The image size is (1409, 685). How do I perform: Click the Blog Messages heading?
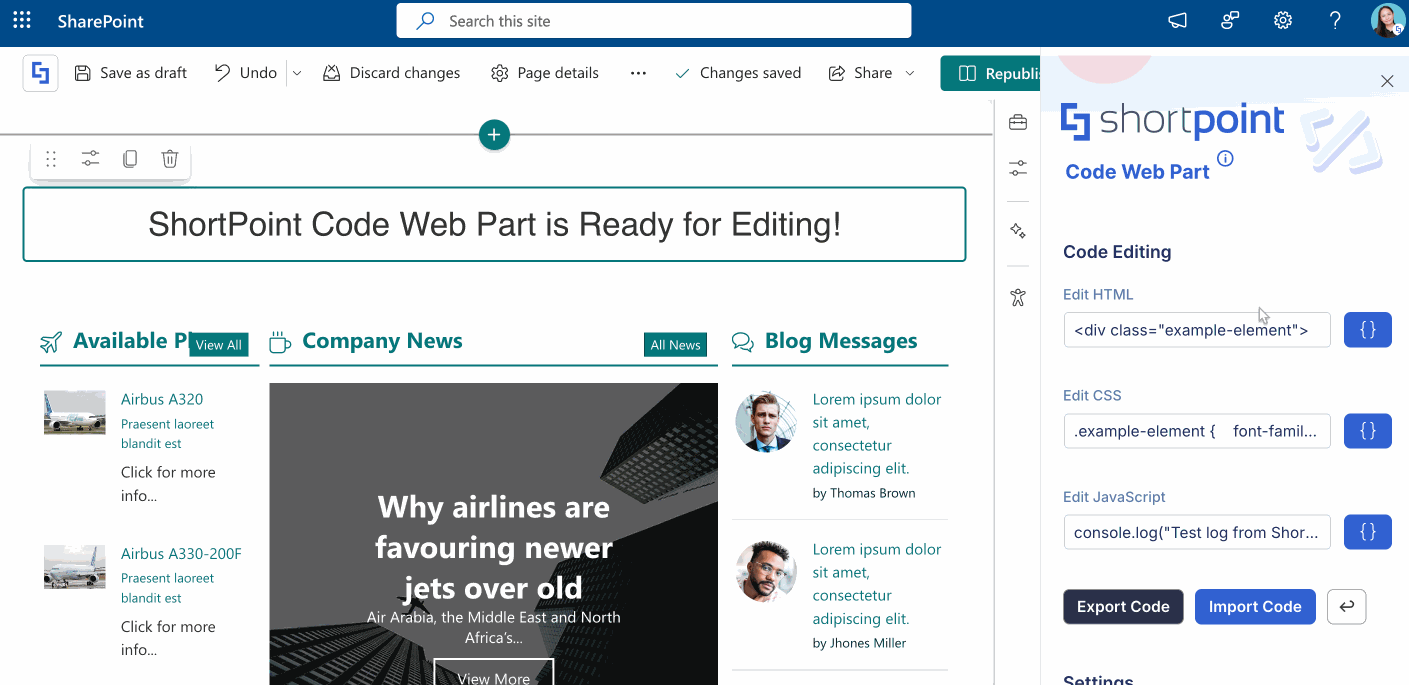coord(841,341)
